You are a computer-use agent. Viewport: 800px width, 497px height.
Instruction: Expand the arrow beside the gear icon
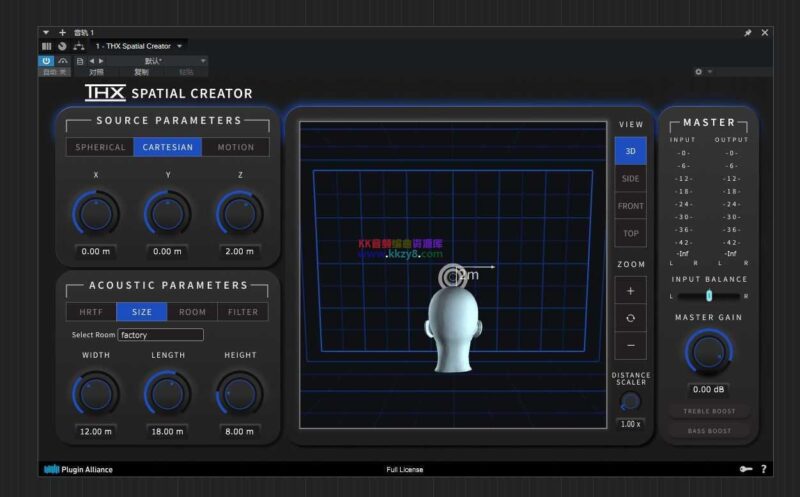(710, 72)
